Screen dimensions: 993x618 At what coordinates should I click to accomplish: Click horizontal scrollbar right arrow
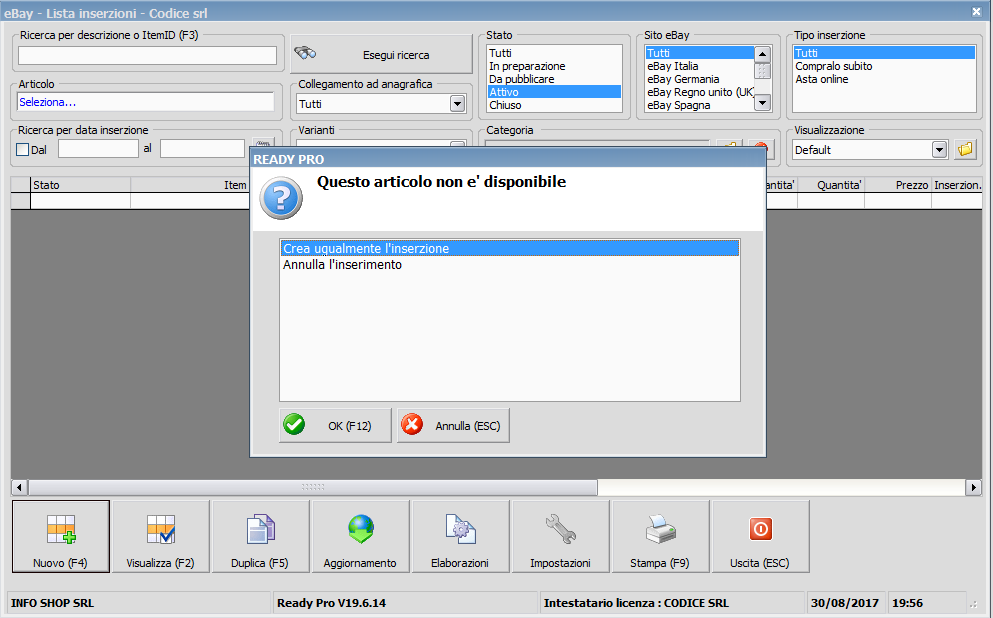[973, 488]
